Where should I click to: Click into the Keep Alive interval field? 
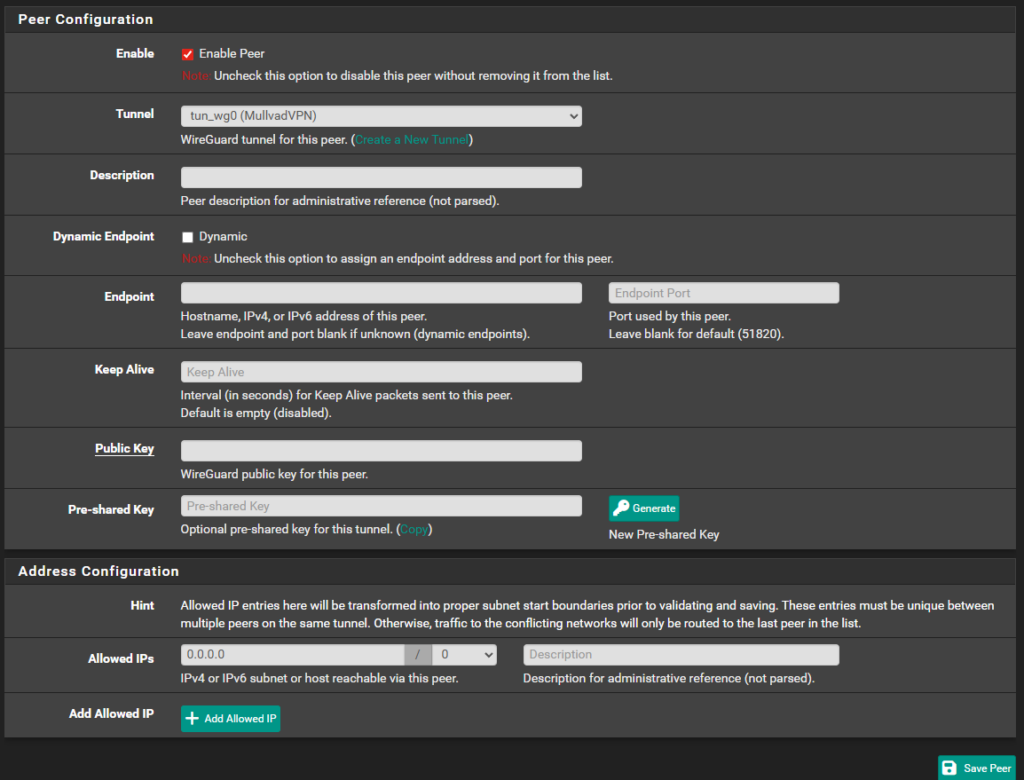381,372
